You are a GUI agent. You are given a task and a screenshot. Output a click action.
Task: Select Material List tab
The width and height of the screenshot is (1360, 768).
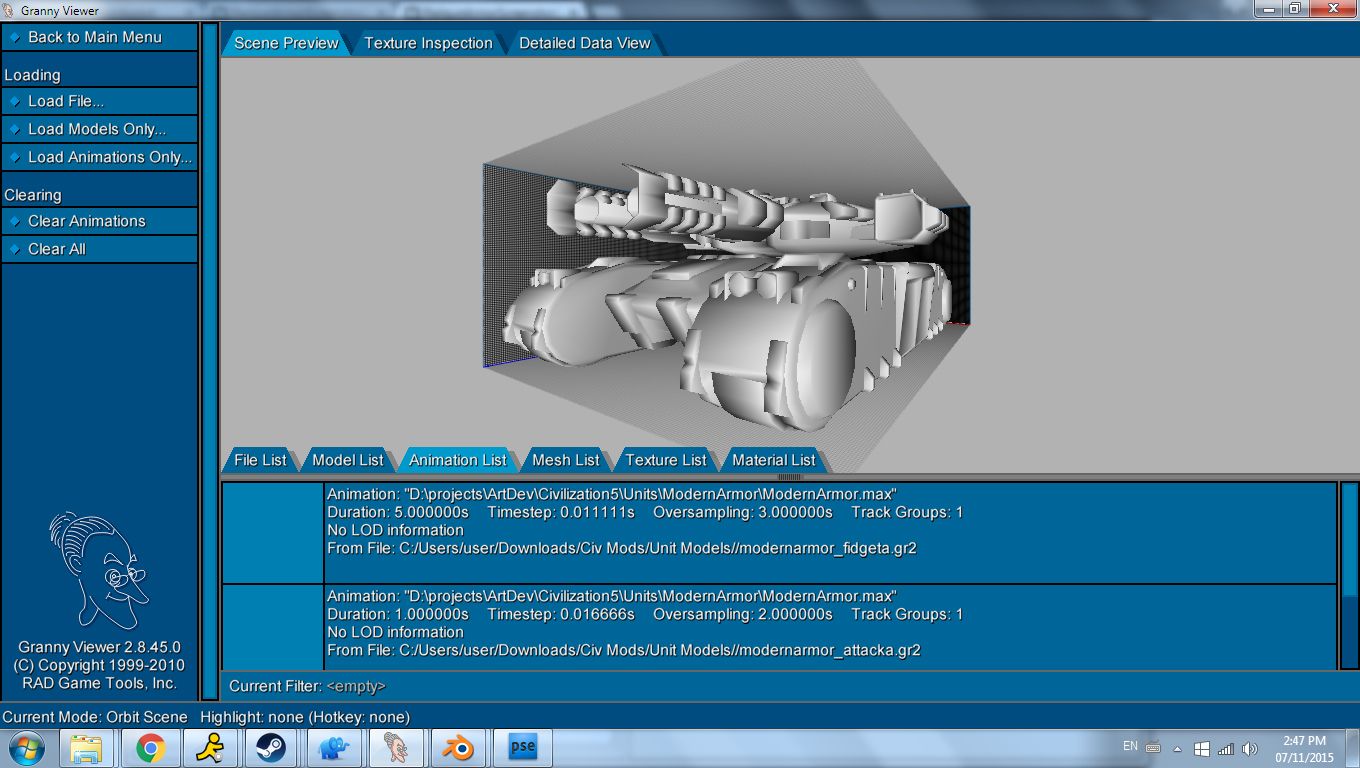pyautogui.click(x=773, y=460)
